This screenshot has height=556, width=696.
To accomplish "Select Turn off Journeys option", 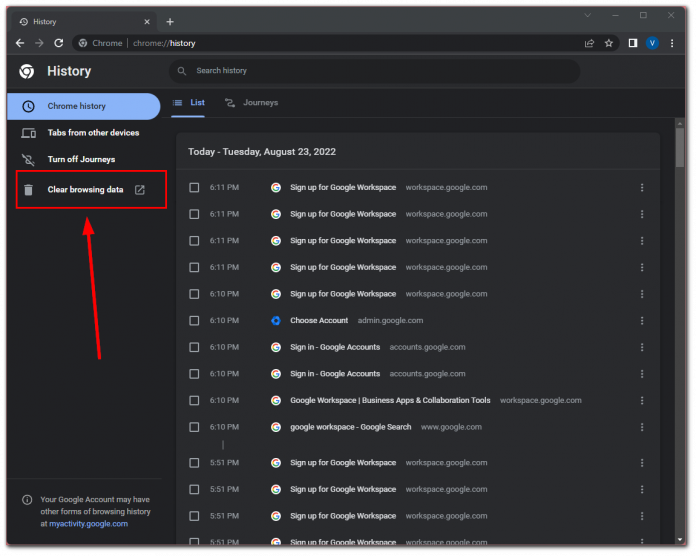I will tap(83, 159).
